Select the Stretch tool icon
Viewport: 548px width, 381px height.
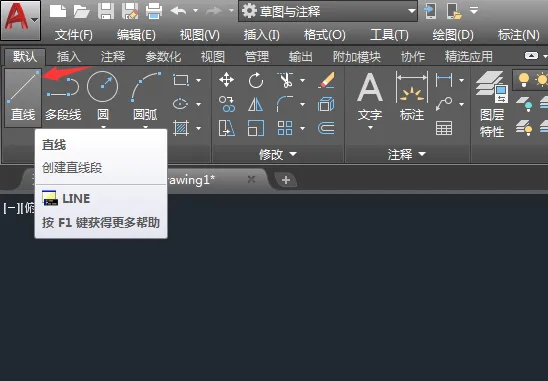[226, 128]
